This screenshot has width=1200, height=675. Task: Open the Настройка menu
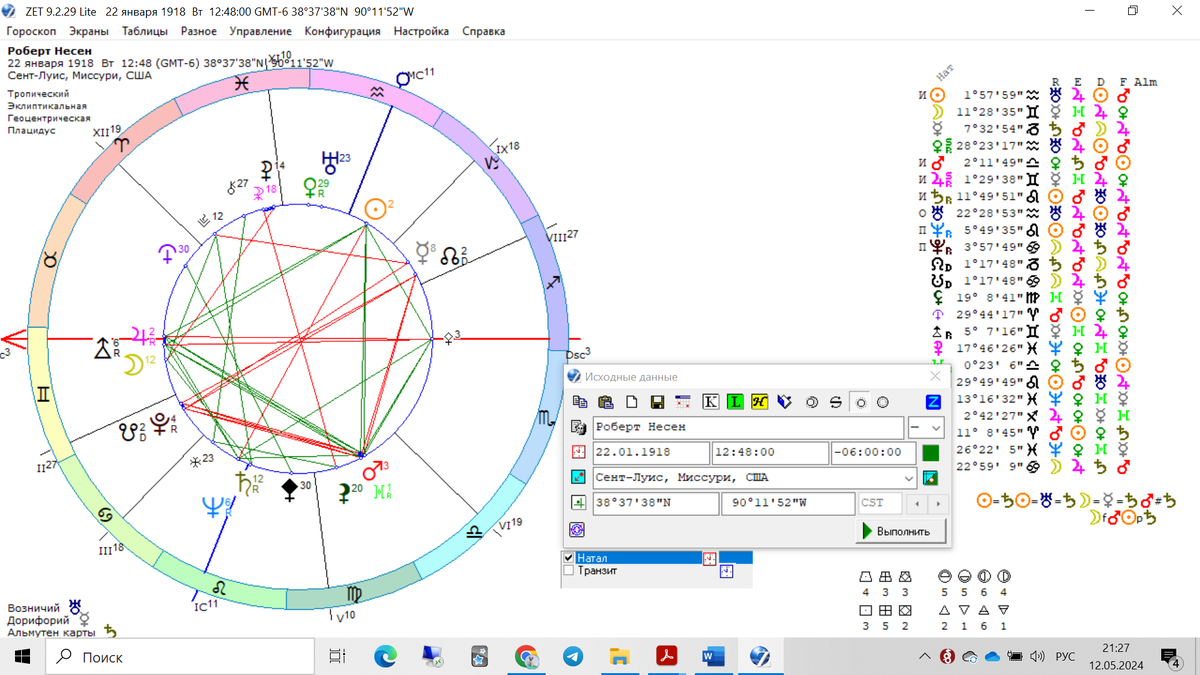421,31
